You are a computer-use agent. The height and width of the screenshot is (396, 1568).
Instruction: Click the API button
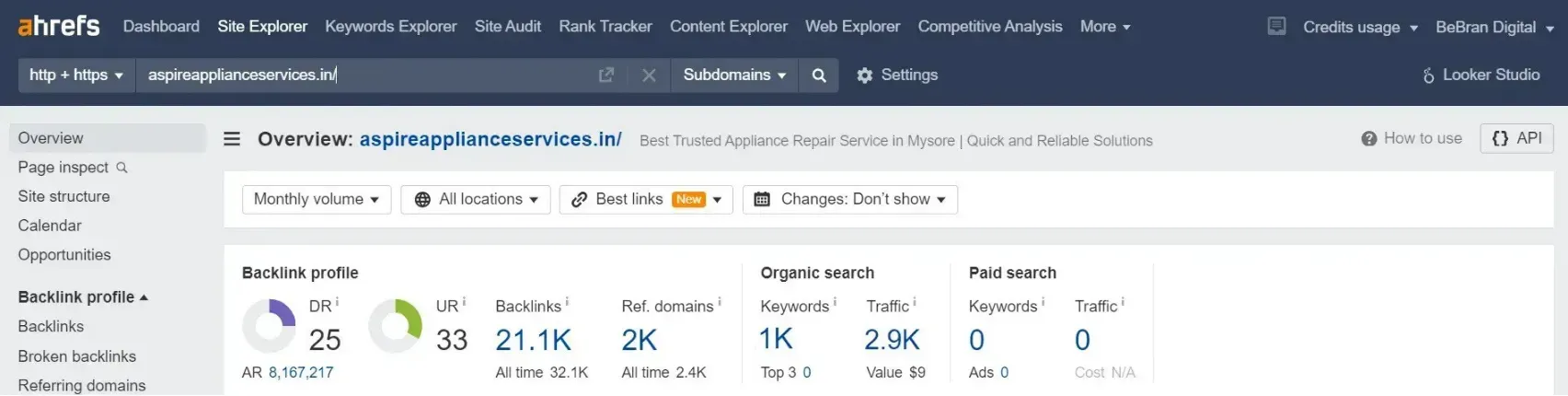(x=1516, y=138)
